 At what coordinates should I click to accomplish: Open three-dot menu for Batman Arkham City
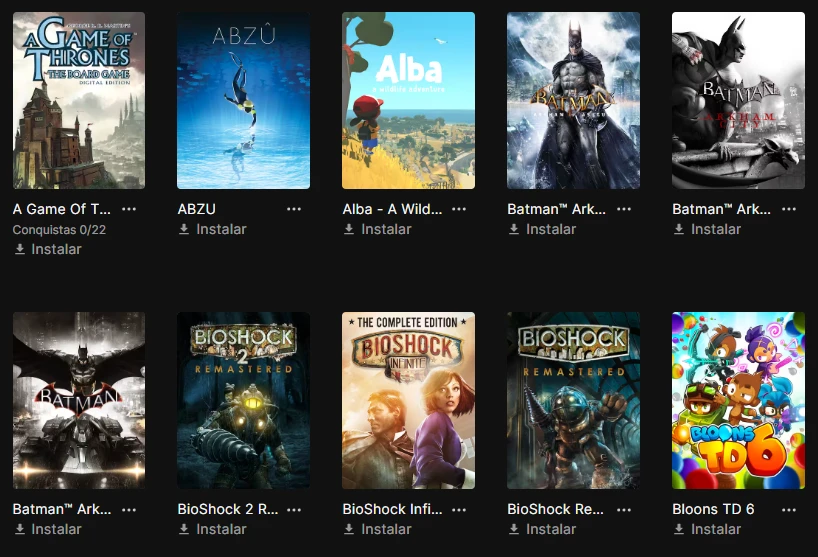point(788,209)
